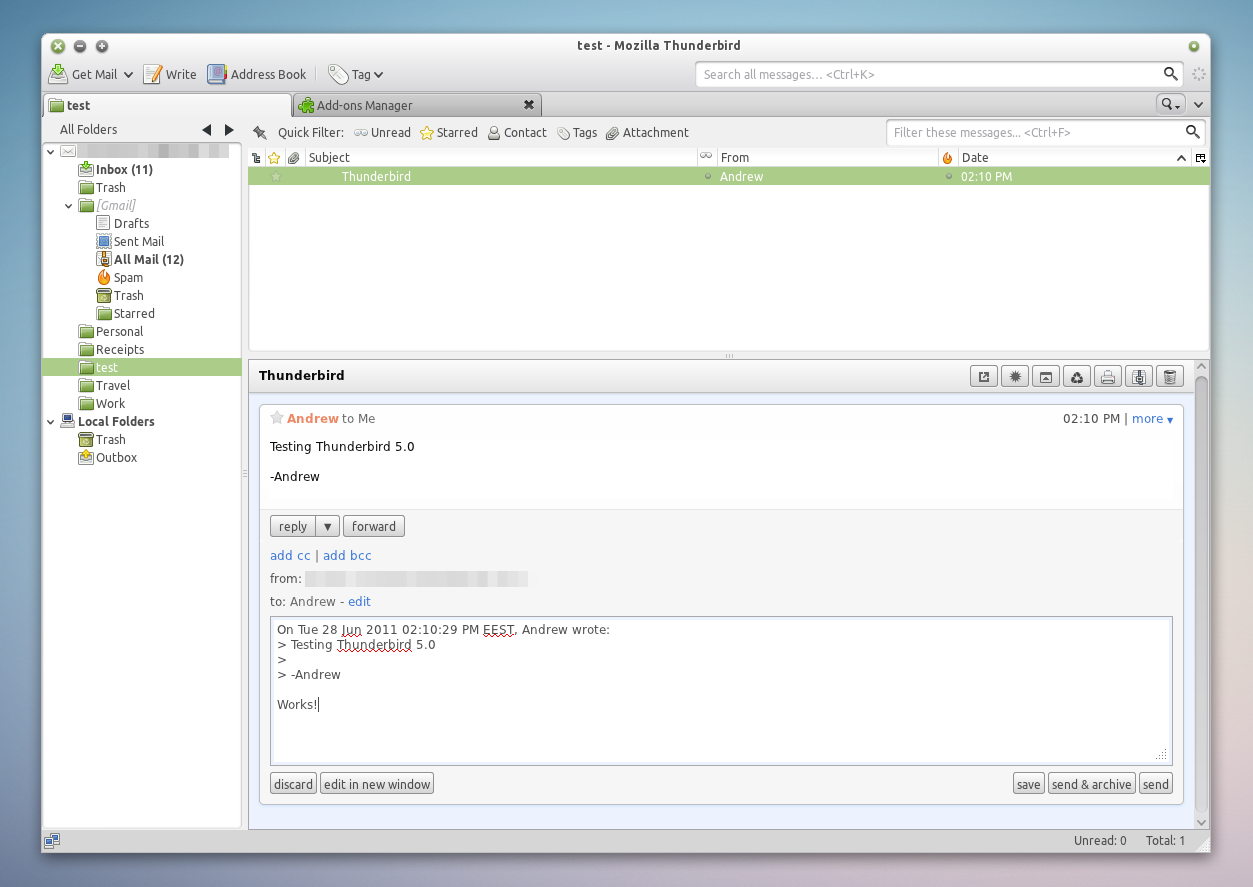Screen dimensions: 1253x887
Task: Click the Get Mail toolbar icon
Action: click(x=58, y=74)
